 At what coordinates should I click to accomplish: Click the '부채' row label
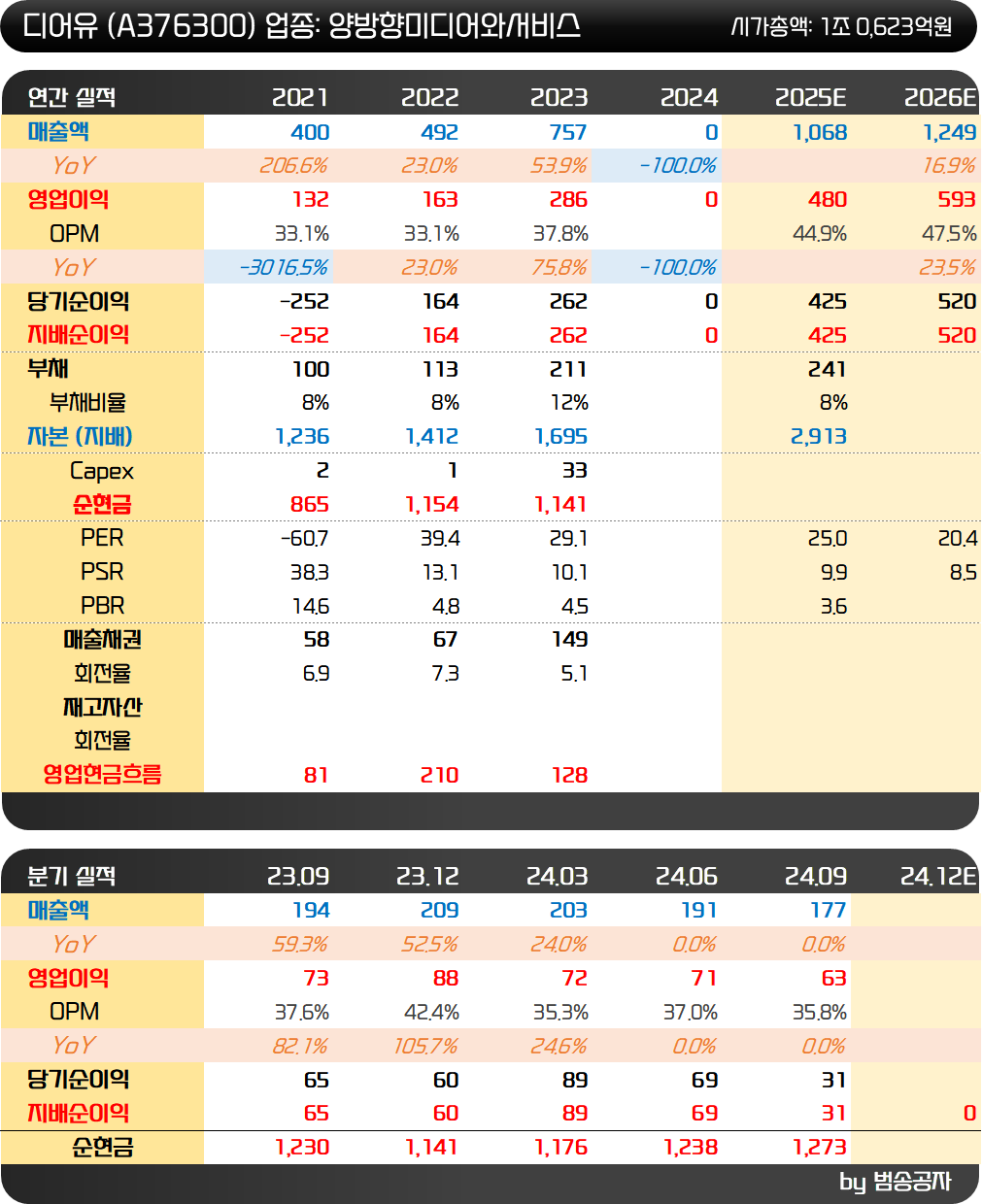[x=48, y=369]
